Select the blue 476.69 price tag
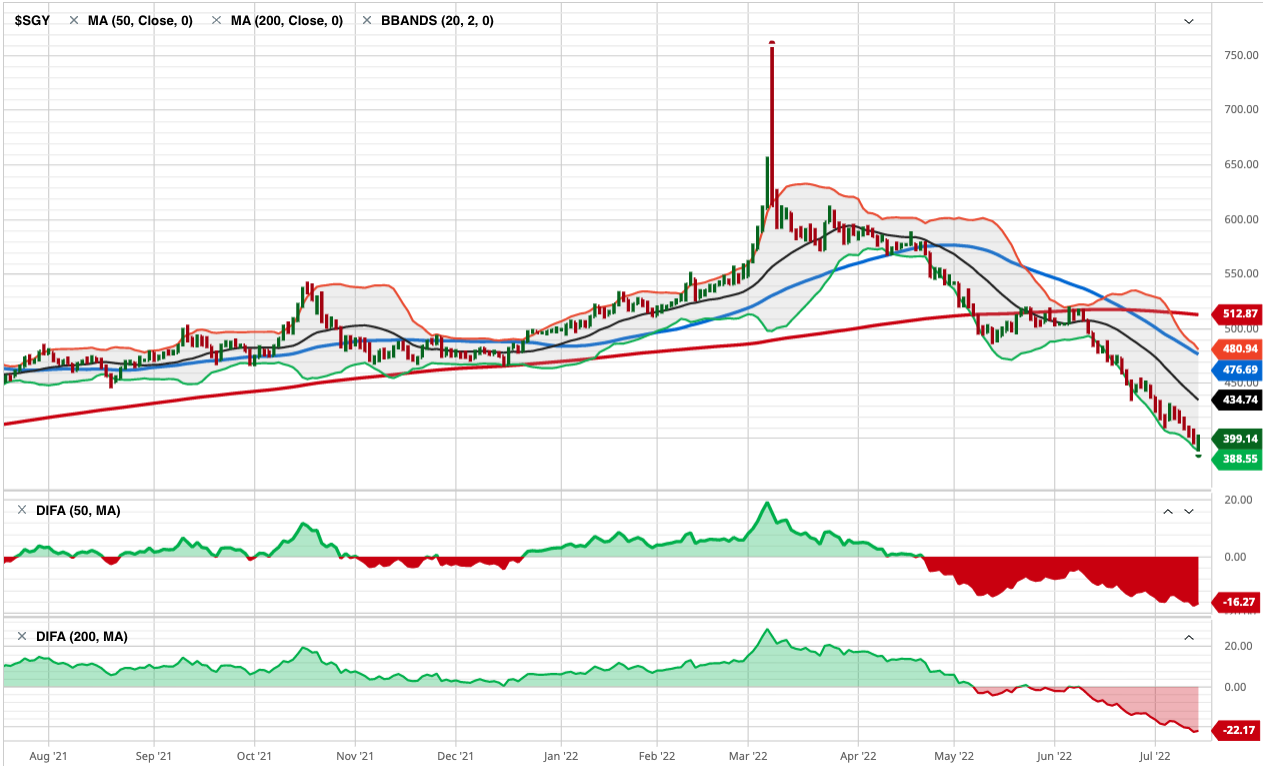Viewport: 1275px width, 768px height. click(x=1239, y=370)
